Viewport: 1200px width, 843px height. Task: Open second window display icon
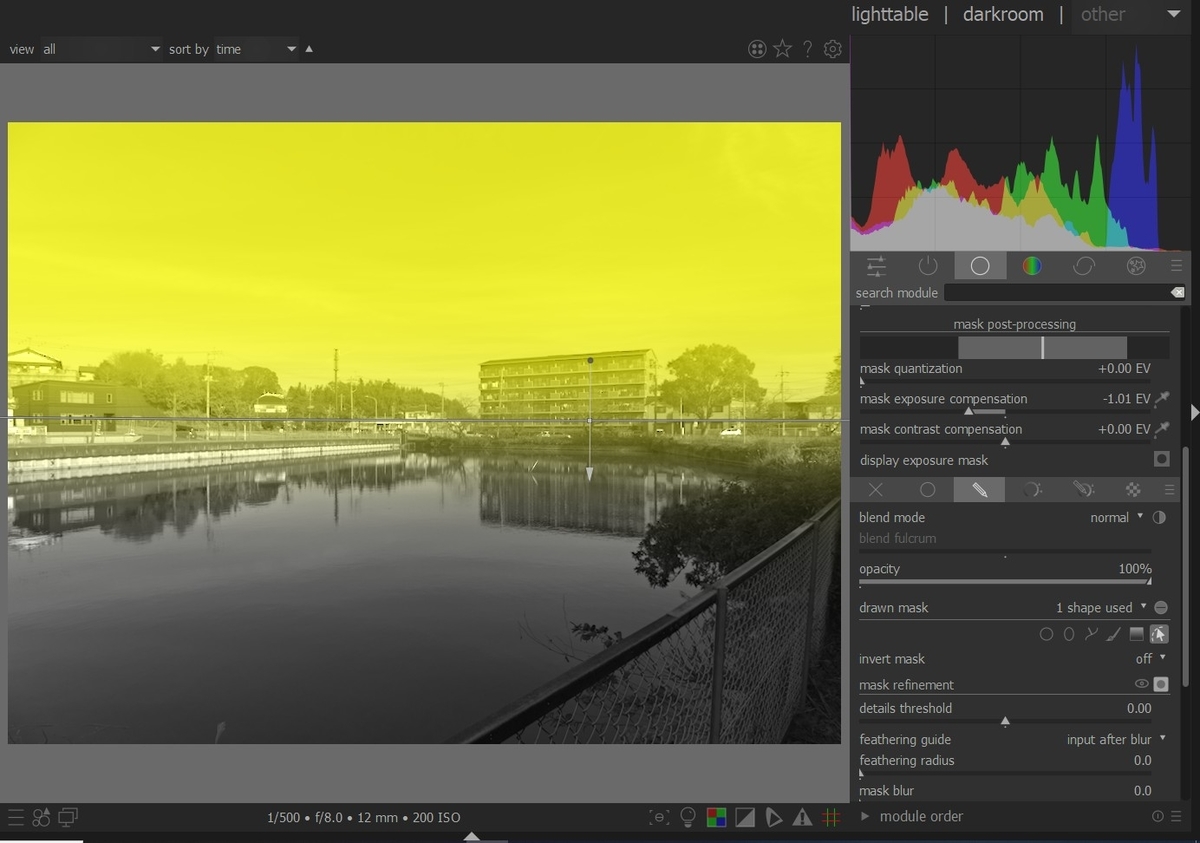pos(68,817)
